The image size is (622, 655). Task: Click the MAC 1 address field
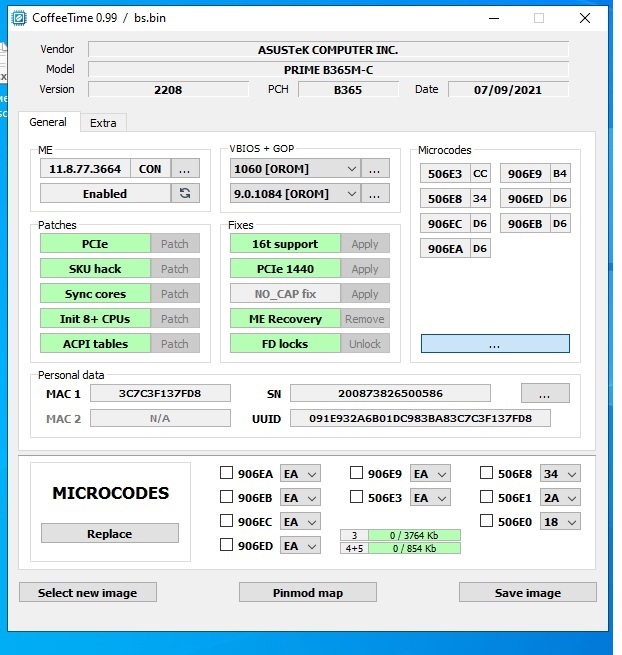160,393
